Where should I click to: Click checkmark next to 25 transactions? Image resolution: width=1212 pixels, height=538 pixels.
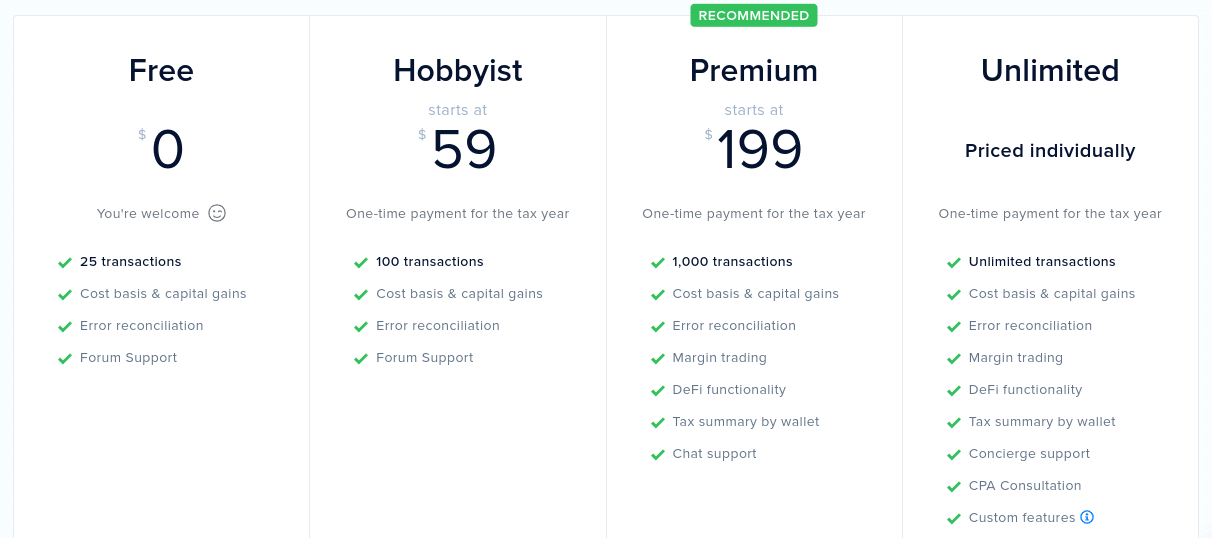click(x=65, y=262)
